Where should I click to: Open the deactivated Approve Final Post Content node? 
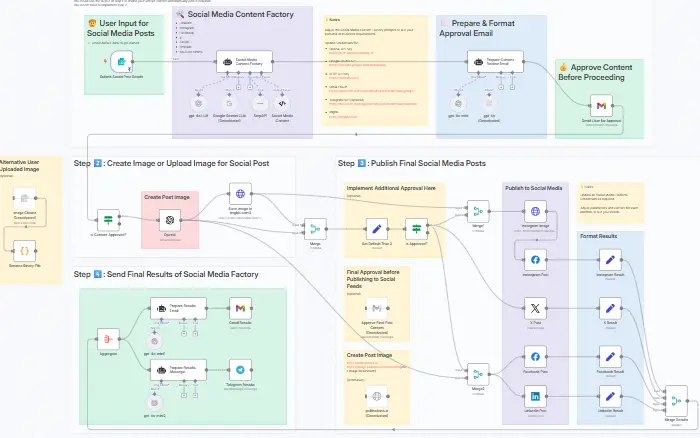click(x=377, y=308)
